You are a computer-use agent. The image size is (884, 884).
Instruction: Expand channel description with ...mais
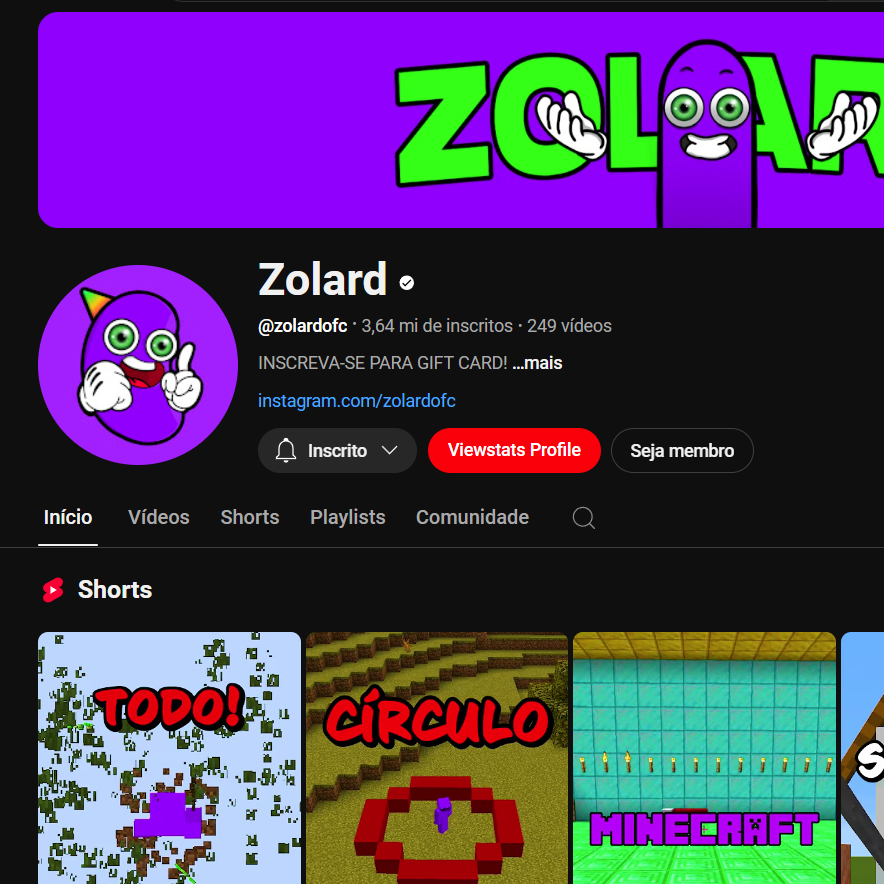537,363
